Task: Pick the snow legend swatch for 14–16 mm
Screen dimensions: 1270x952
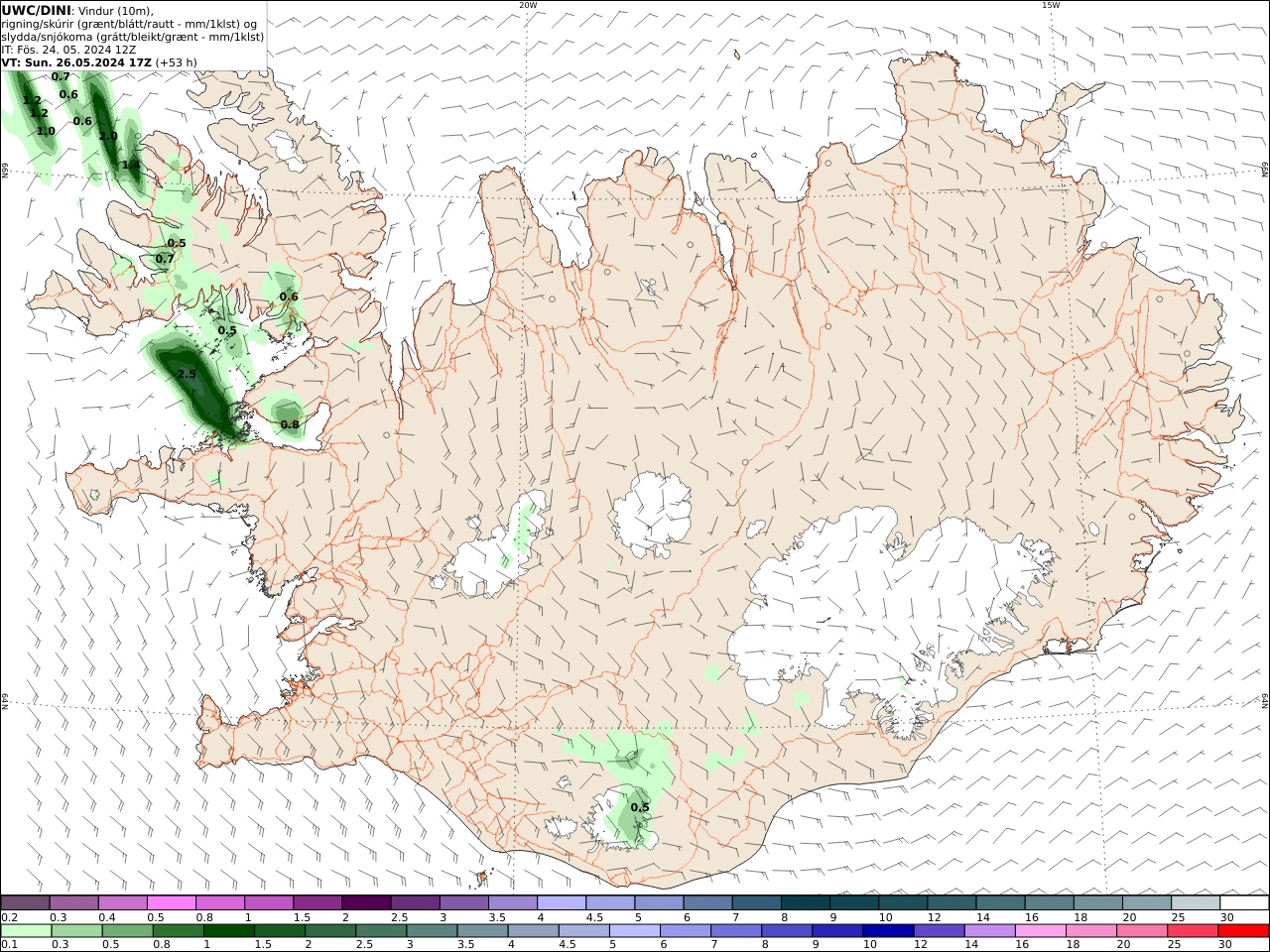Action: tap(1000, 902)
